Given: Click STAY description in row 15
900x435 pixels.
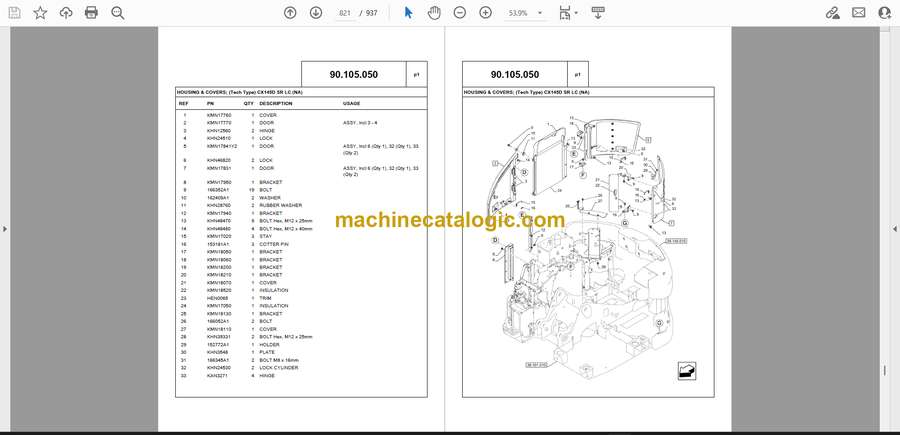Looking at the screenshot, I should click(x=266, y=236).
